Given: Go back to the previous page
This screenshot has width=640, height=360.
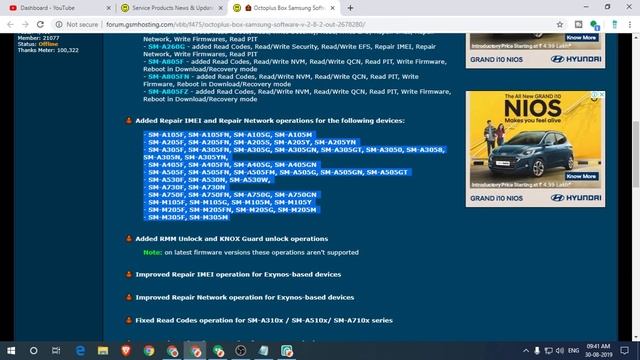Looking at the screenshot, I should (x=11, y=24).
